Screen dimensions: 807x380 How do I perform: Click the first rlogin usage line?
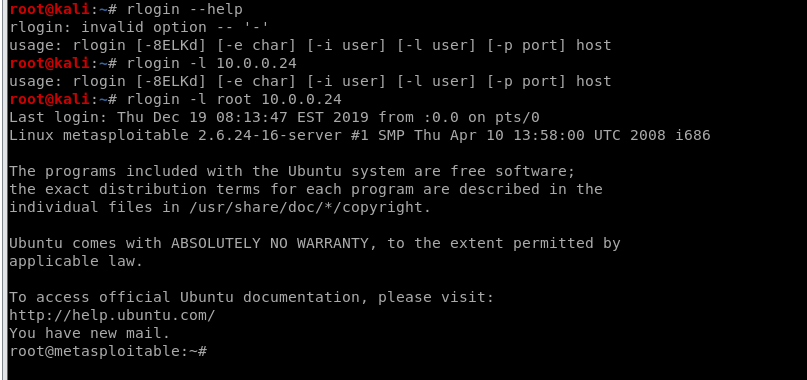(x=310, y=45)
